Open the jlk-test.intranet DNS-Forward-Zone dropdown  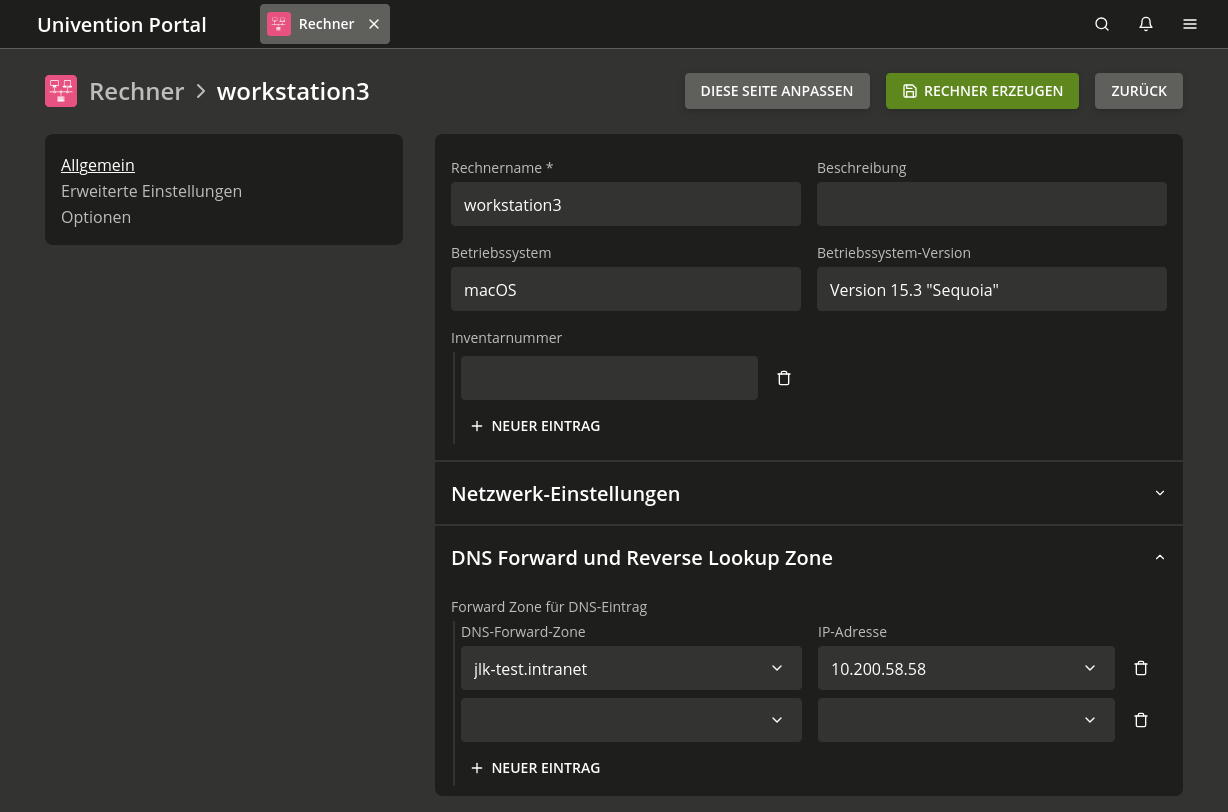pyautogui.click(x=776, y=668)
